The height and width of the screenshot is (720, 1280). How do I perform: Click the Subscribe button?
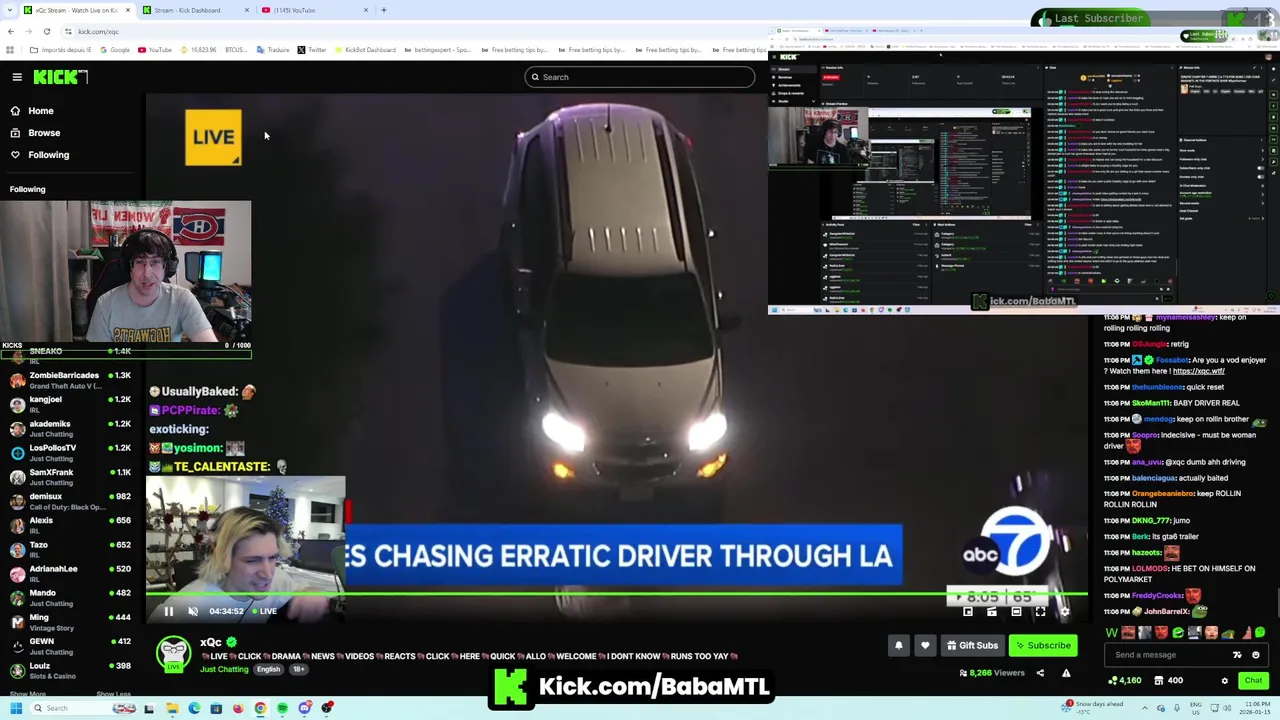click(1043, 646)
